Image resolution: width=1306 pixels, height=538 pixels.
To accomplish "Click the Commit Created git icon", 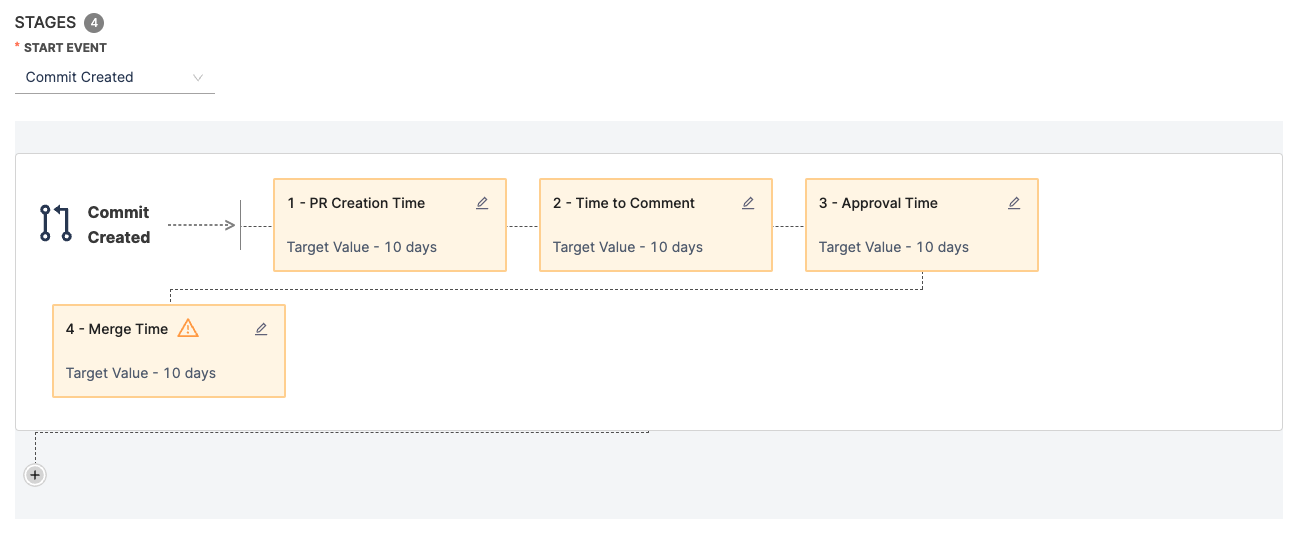I will click(56, 224).
